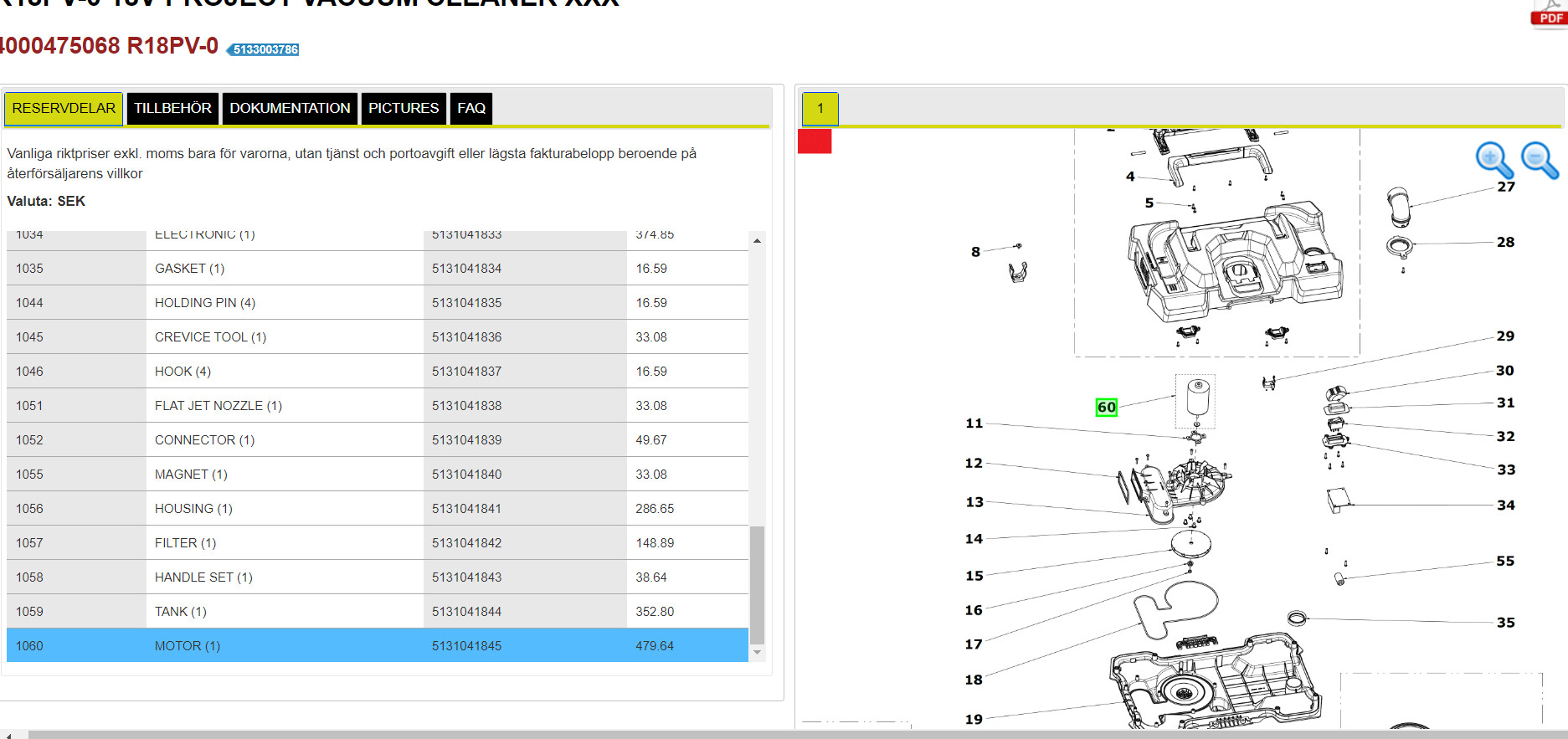Select the RESERVDELAR tab

pyautogui.click(x=64, y=109)
